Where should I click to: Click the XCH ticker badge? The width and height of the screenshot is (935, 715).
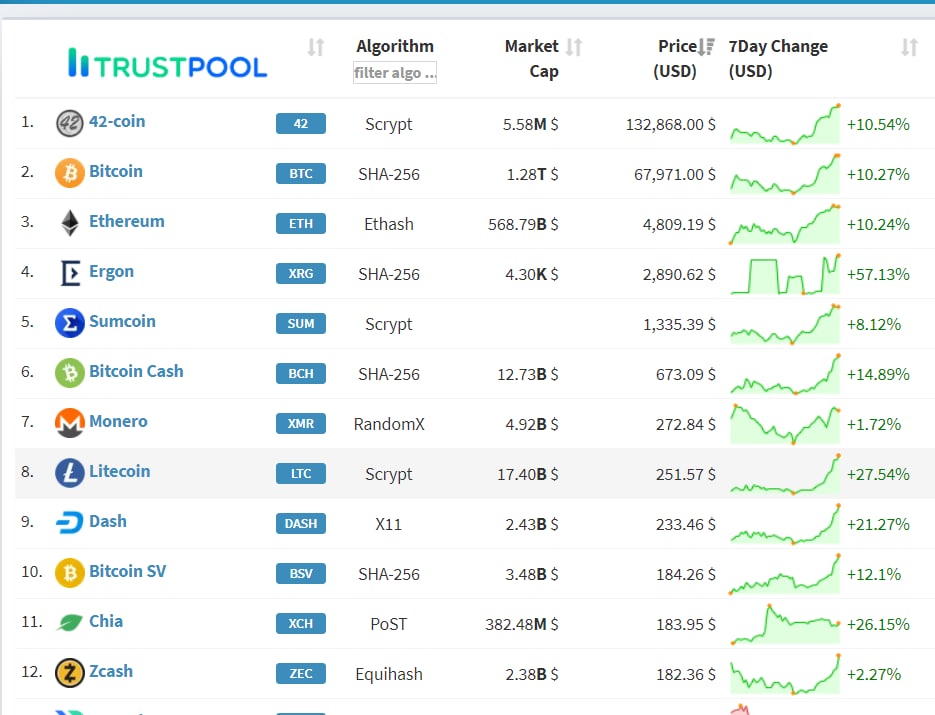pos(301,624)
